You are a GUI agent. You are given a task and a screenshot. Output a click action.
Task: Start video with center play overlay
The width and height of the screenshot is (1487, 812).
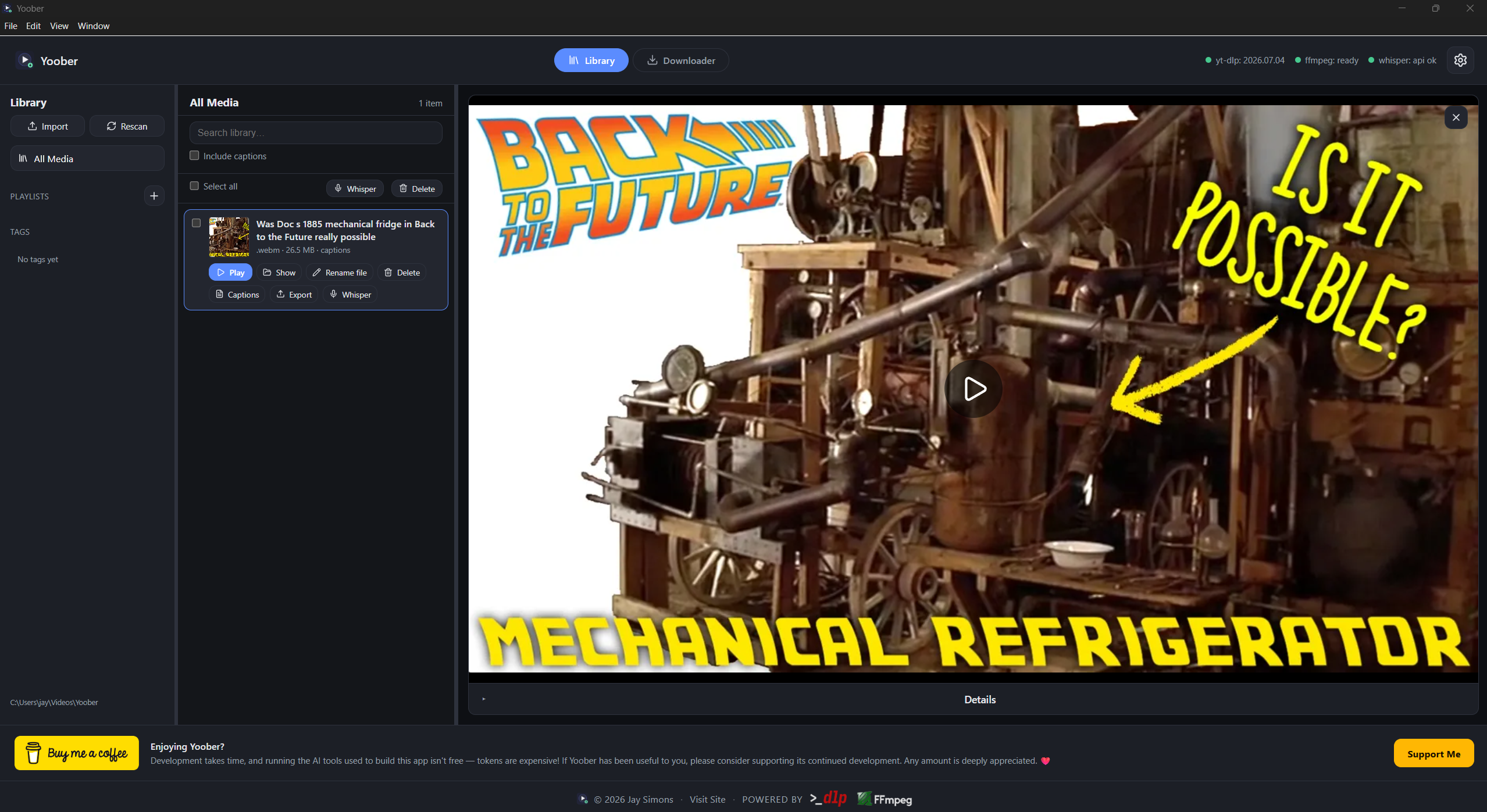973,389
